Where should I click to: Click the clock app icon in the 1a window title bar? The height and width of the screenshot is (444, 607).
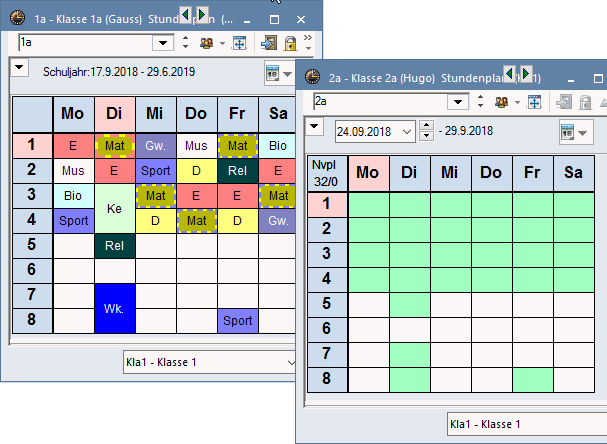[x=17, y=18]
